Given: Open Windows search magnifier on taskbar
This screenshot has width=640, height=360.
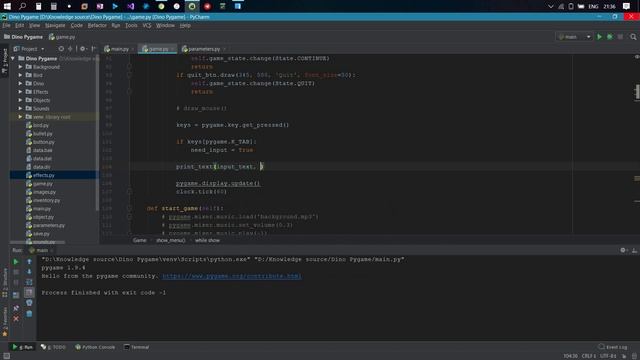Looking at the screenshot, I should pyautogui.click(x=22, y=6).
